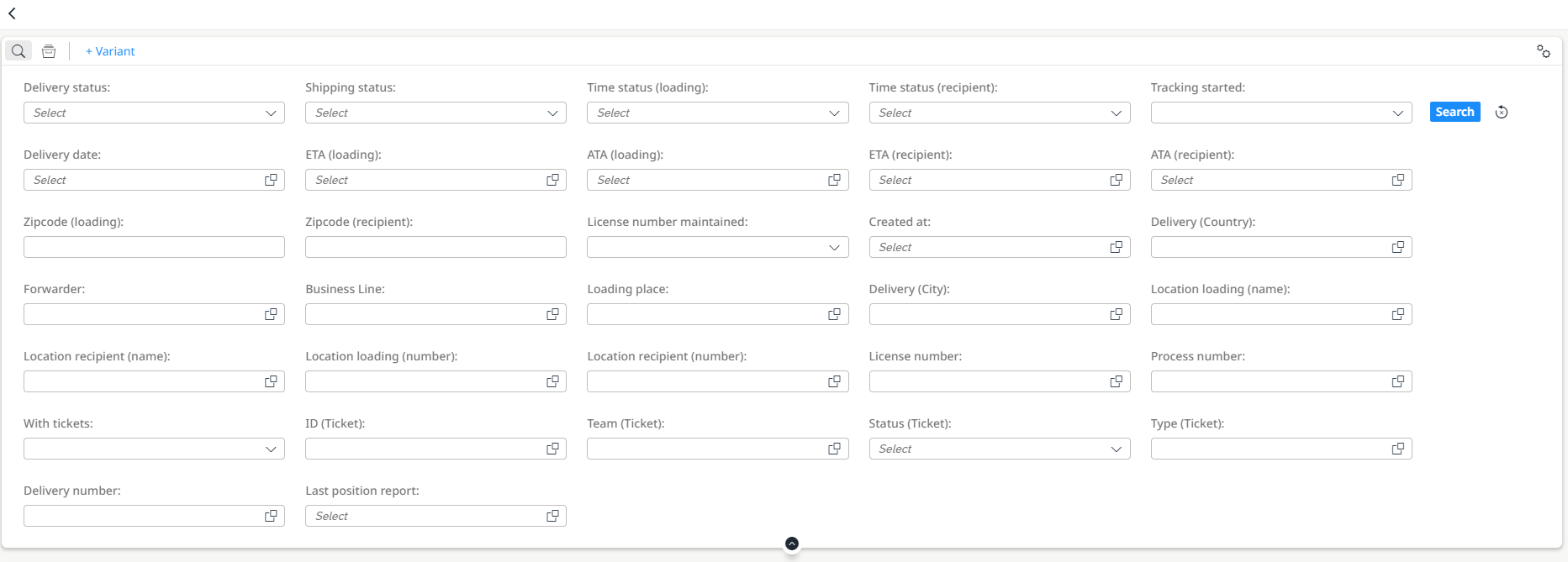Add a new + Variant

coord(110,51)
